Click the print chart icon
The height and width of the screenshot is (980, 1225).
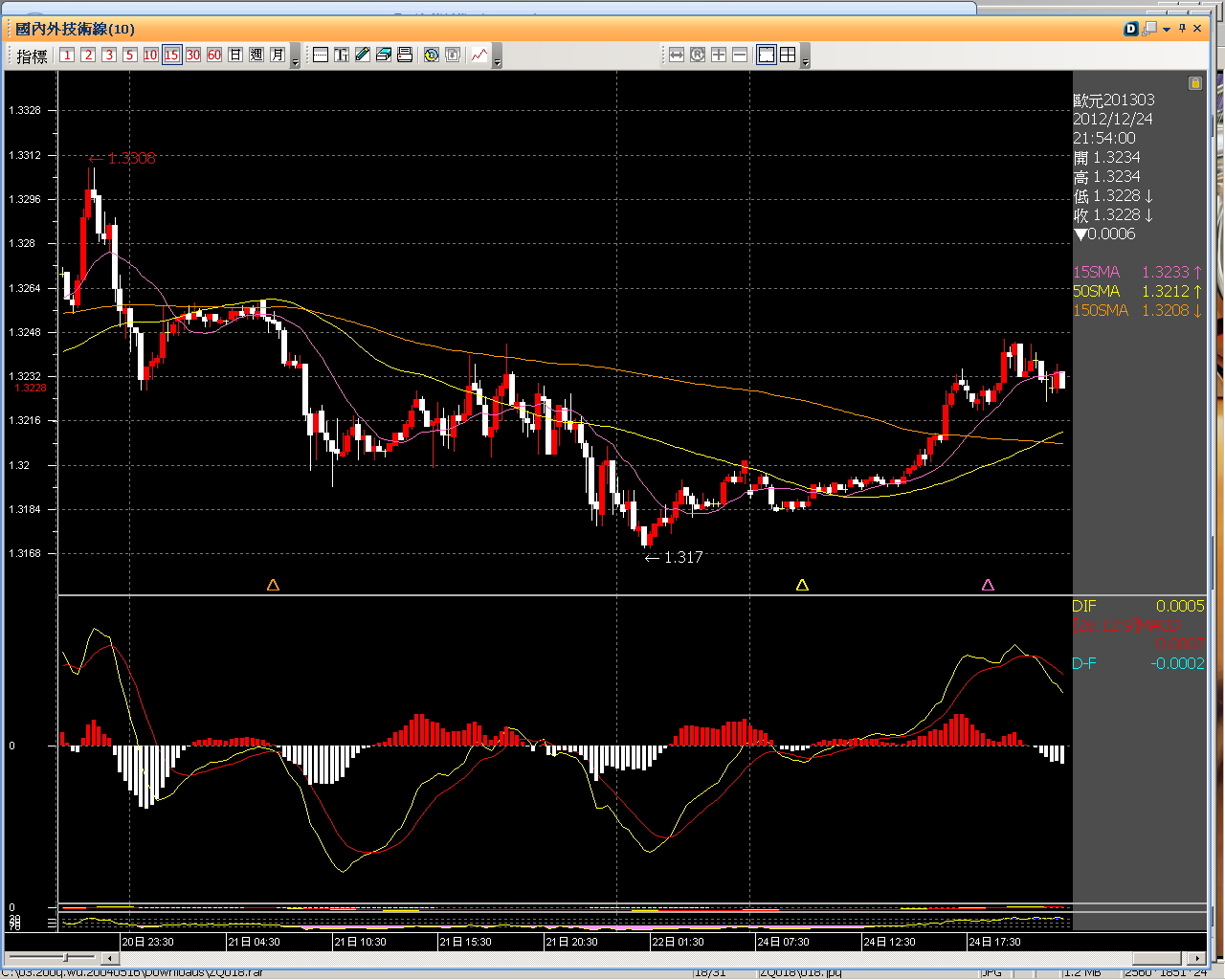(405, 56)
